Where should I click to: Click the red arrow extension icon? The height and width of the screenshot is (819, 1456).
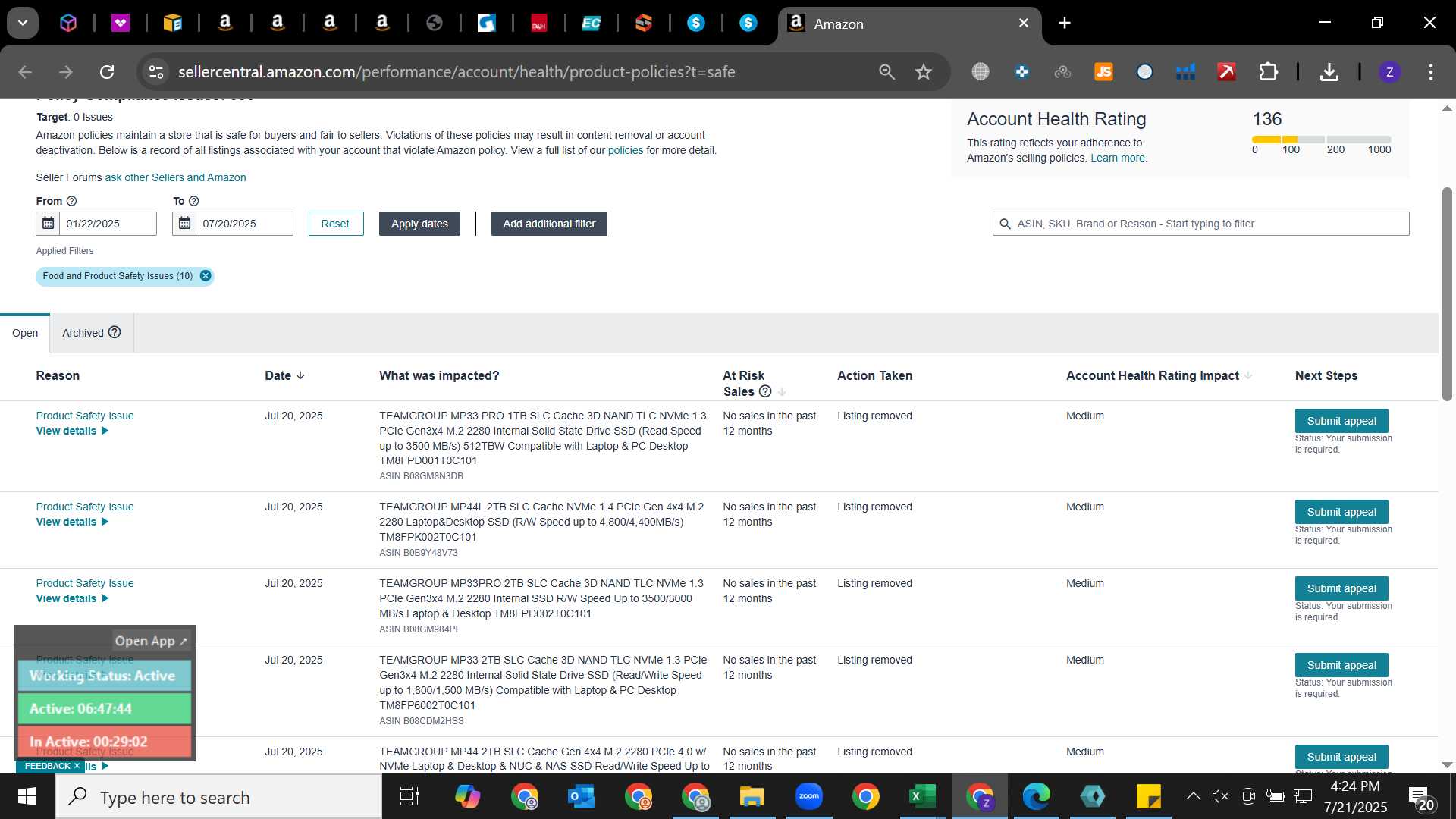click(x=1226, y=72)
